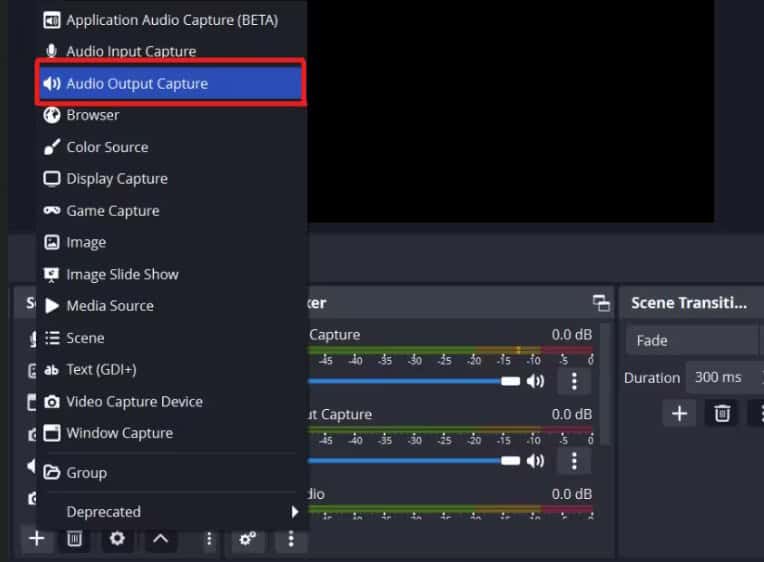
Task: Choose Game Capture source
Action: [172, 211]
